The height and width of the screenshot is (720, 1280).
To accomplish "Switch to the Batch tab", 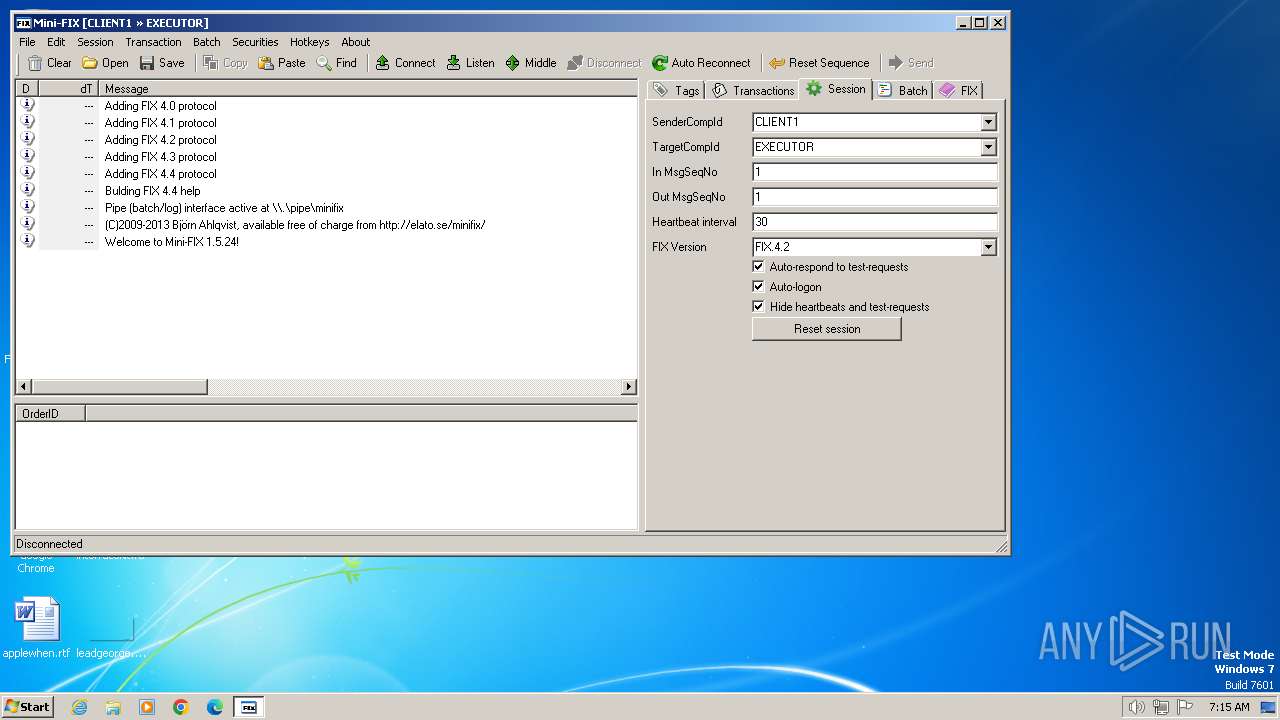I will pos(903,90).
